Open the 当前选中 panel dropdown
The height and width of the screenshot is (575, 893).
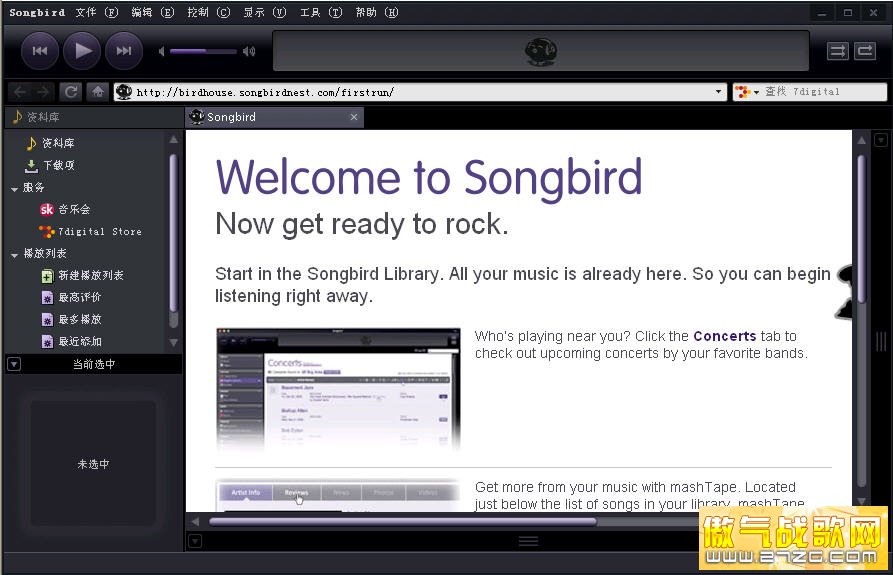click(x=14, y=364)
